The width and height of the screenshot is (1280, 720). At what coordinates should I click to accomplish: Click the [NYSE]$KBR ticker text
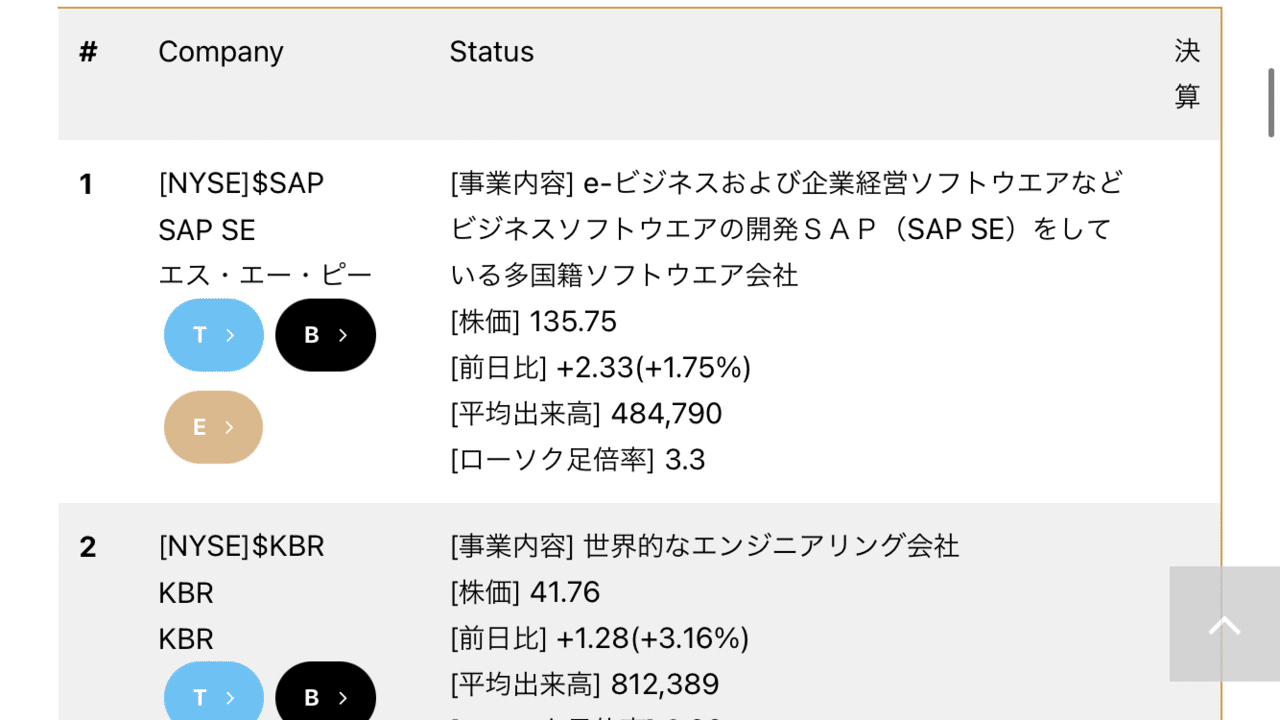click(x=241, y=547)
